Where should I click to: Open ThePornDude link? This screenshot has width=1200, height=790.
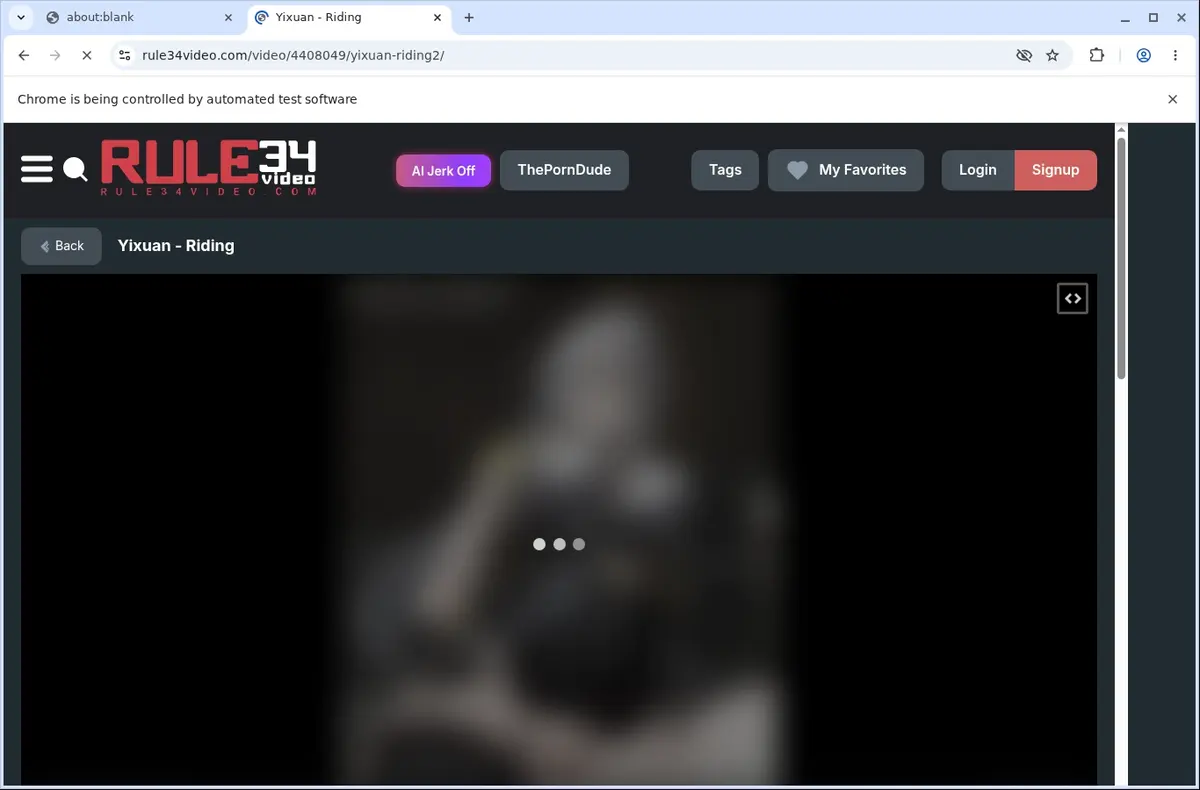click(564, 170)
